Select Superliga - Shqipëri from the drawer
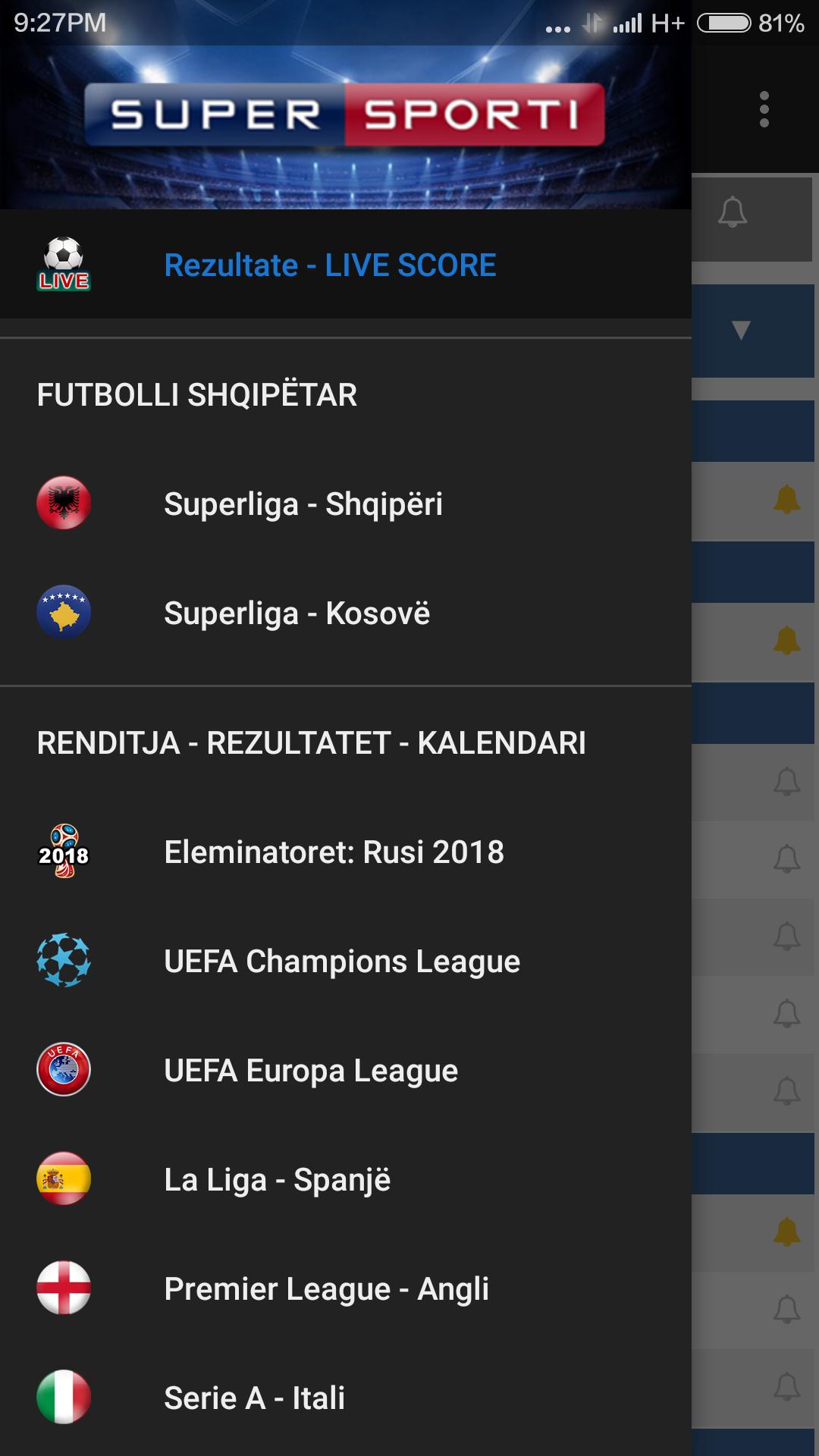The width and height of the screenshot is (819, 1456). pos(306,502)
